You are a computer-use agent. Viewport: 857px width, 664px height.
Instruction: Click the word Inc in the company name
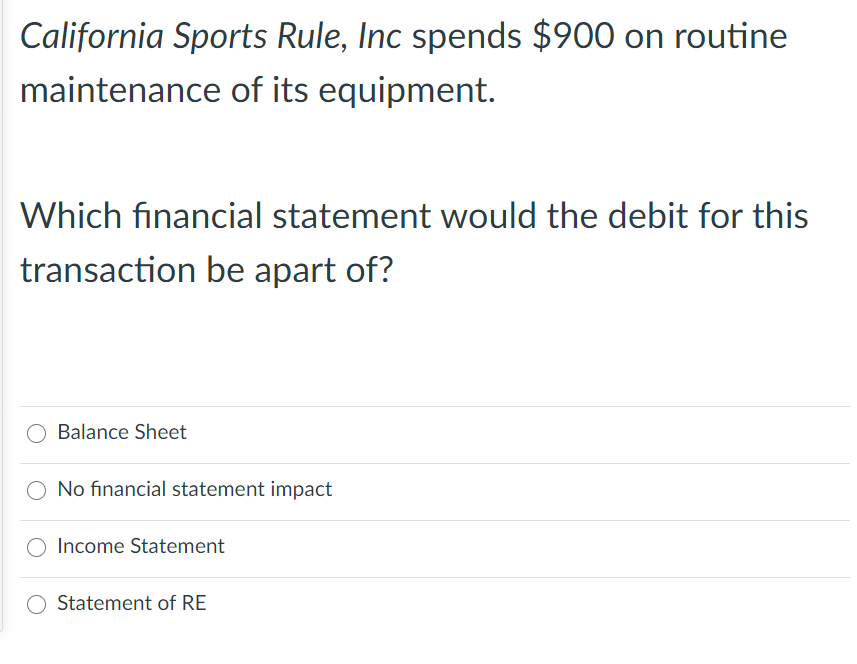379,36
